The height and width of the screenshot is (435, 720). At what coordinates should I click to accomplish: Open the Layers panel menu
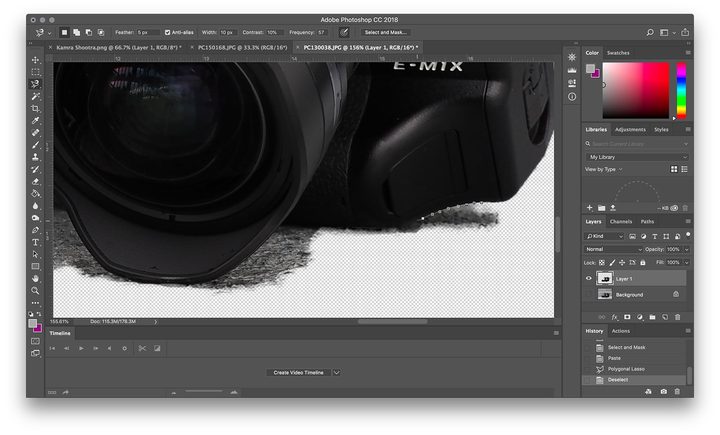point(688,221)
